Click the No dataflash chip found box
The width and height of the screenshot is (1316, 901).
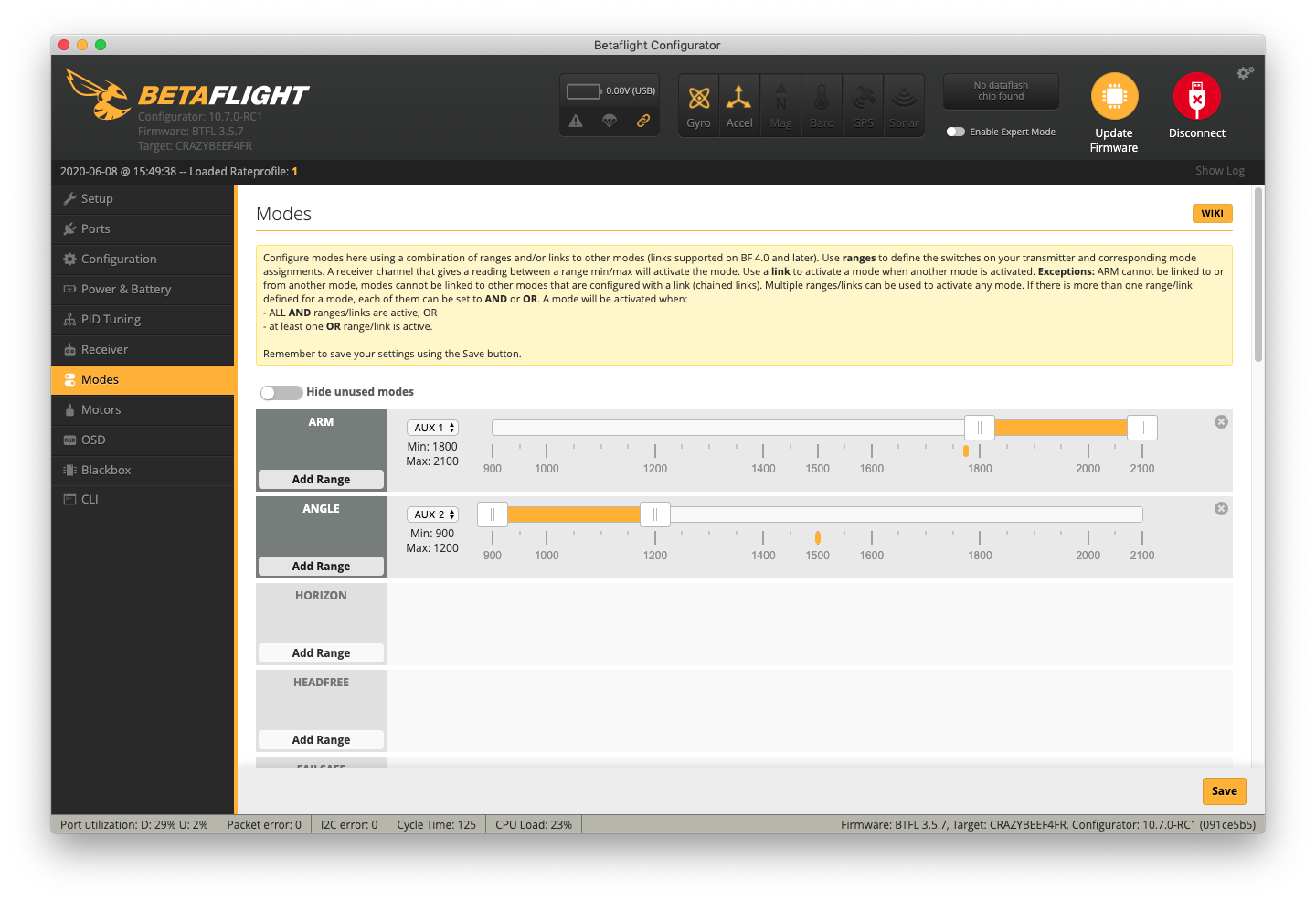pos(1001,90)
